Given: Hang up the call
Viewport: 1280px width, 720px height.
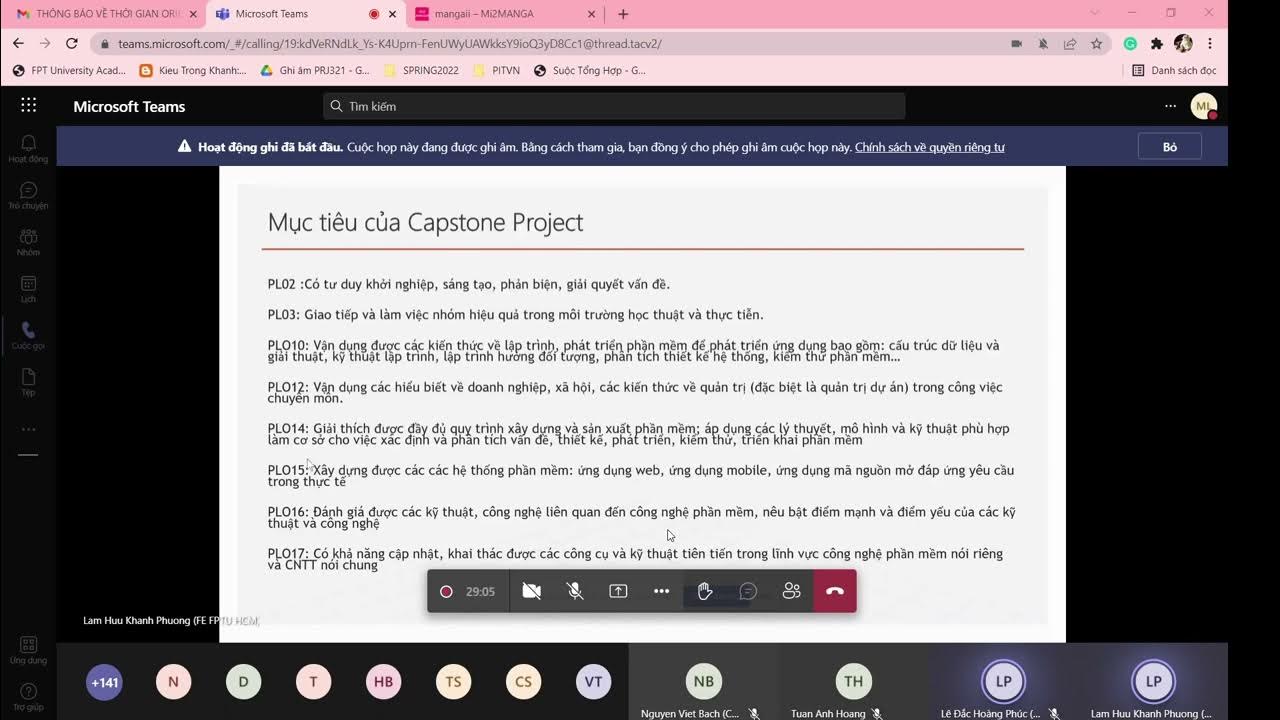Looking at the screenshot, I should 835,591.
